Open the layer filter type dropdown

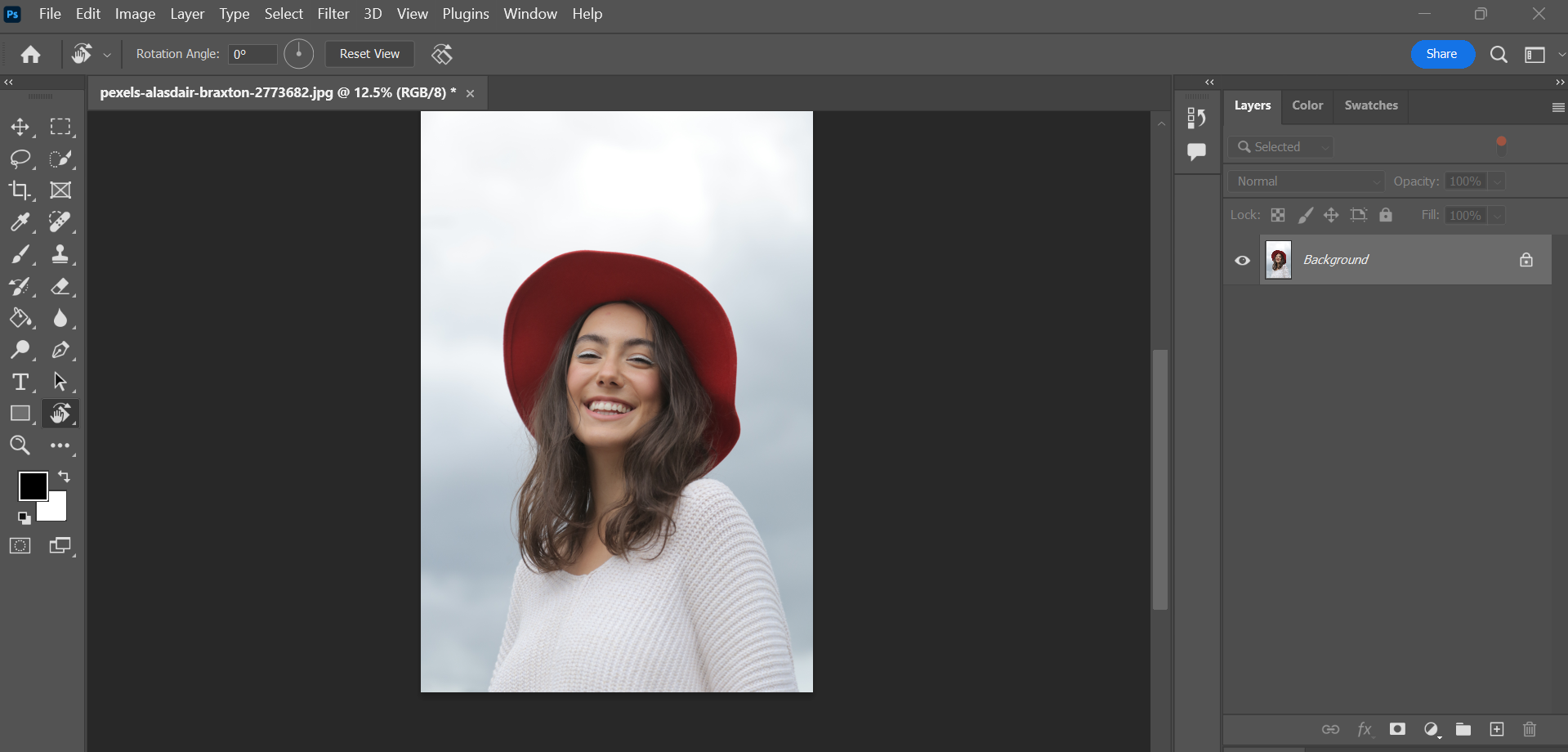(1281, 147)
